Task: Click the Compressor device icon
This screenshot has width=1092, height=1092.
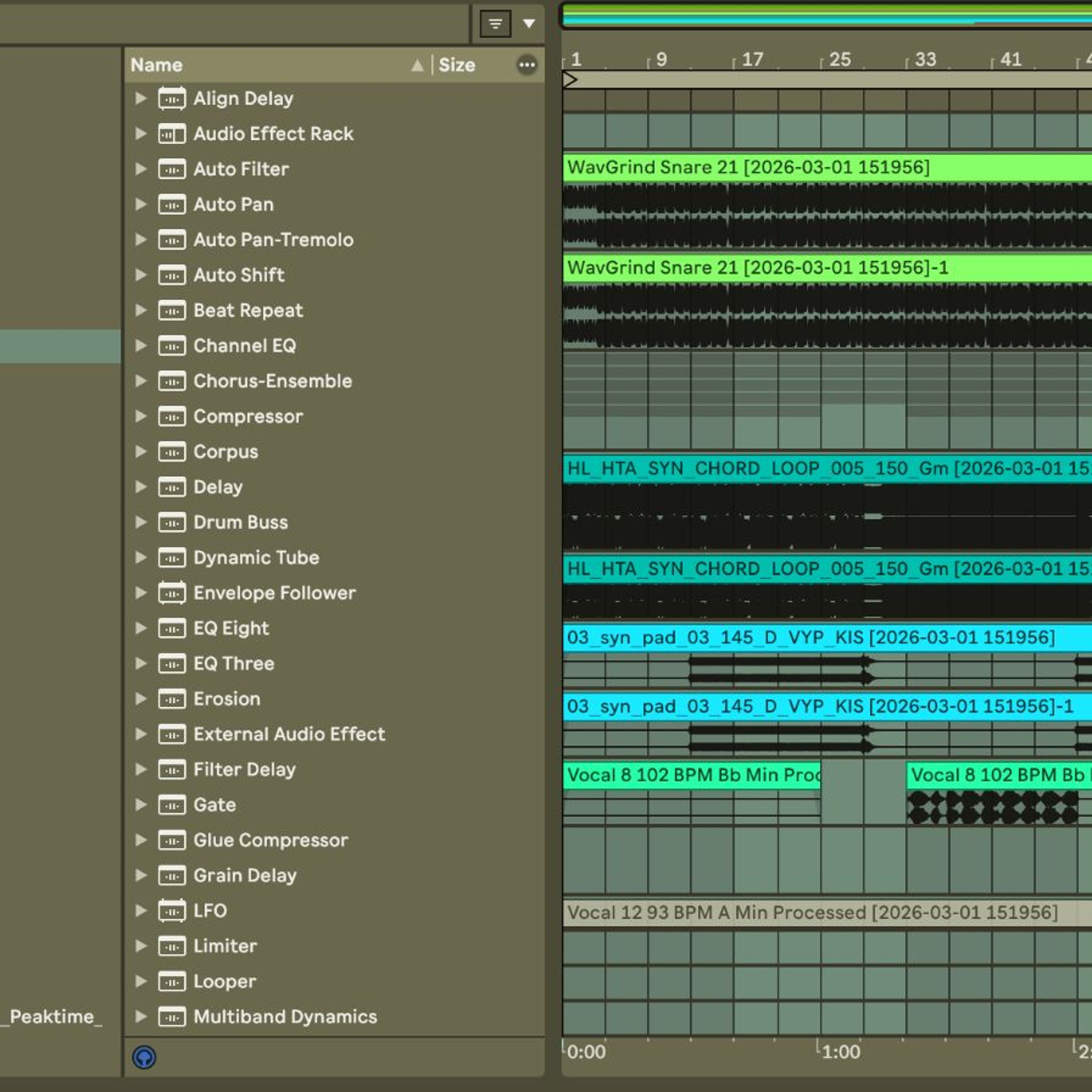Action: [172, 416]
